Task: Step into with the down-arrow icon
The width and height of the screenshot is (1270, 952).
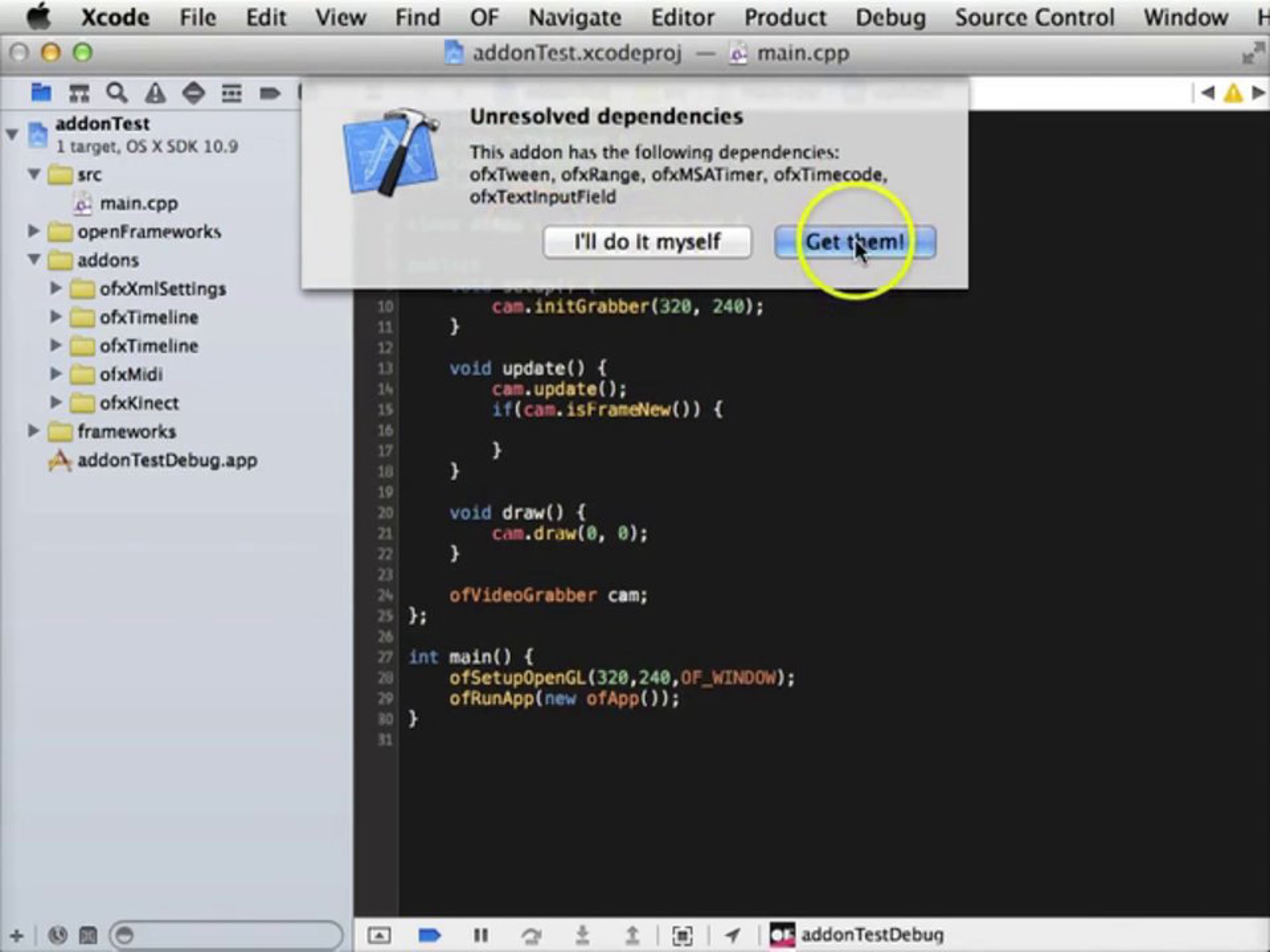Action: 582,936
